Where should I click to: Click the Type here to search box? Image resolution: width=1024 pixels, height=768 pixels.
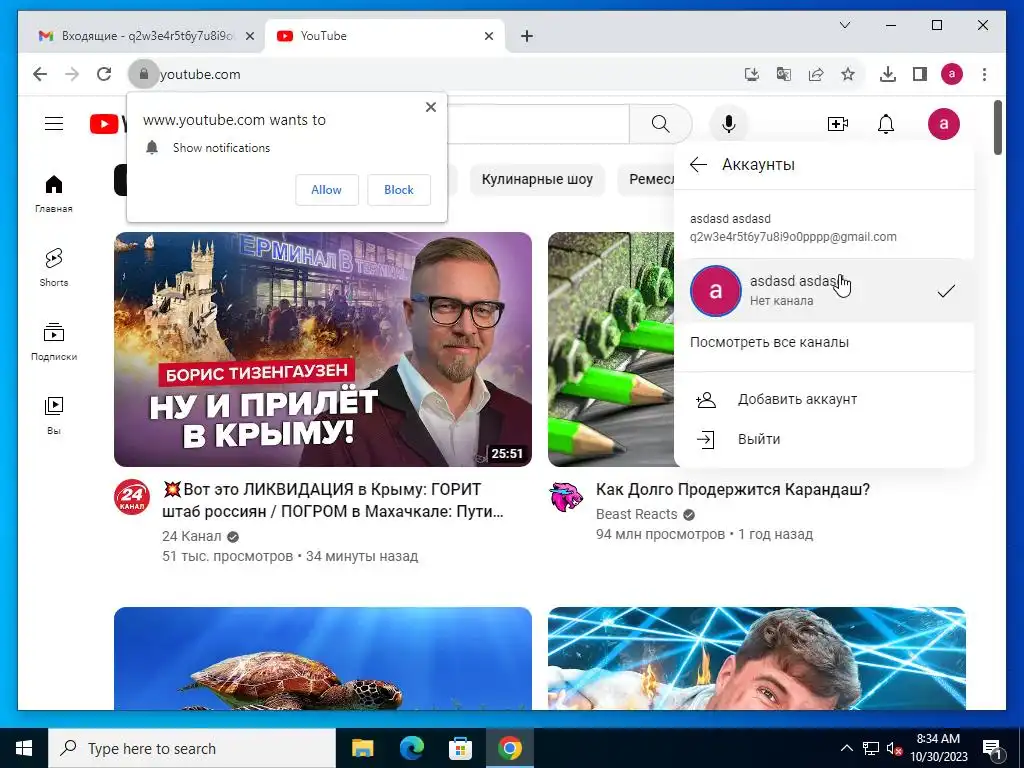tap(192, 748)
